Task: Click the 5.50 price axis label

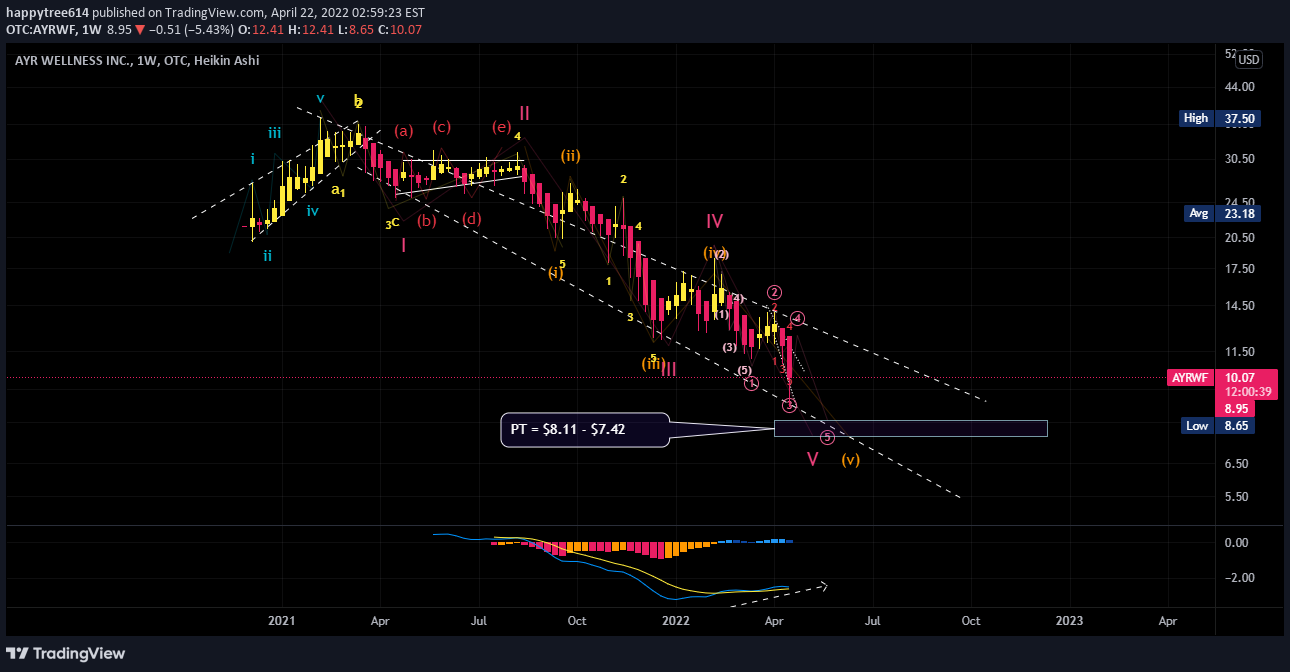Action: tap(1237, 497)
